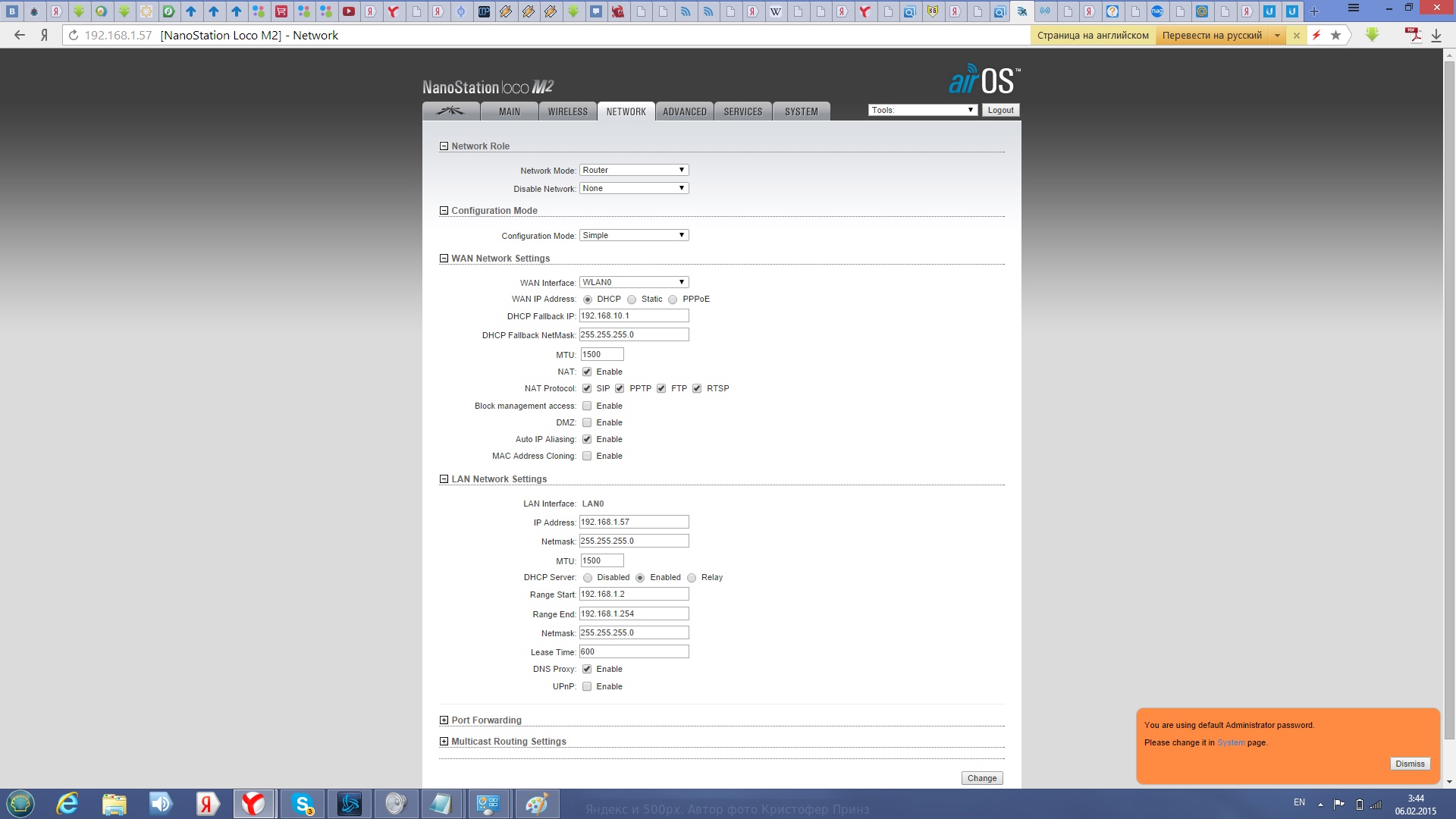1456x819 pixels.
Task: Enable Block management access checkbox
Action: (x=587, y=406)
